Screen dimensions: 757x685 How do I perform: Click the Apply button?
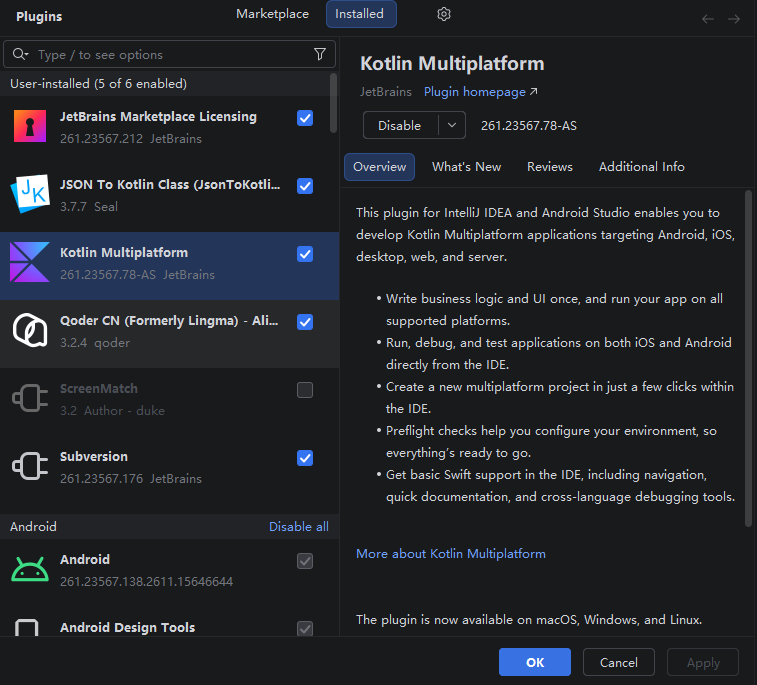click(703, 662)
